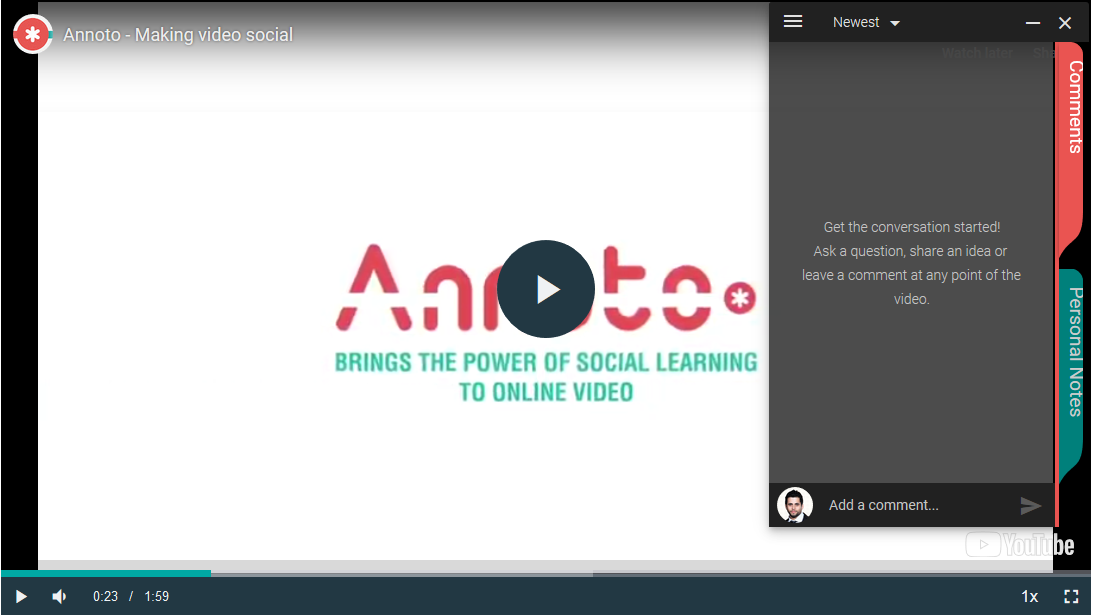Seek along the video progress bar
This screenshot has width=1094, height=615.
point(547,573)
